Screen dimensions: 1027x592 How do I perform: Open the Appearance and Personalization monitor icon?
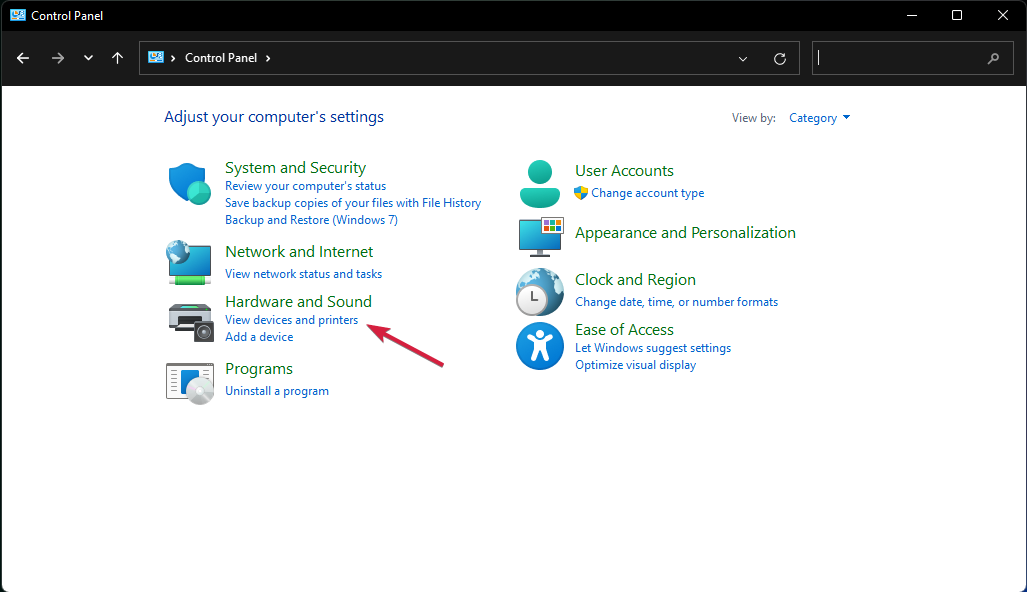click(541, 237)
